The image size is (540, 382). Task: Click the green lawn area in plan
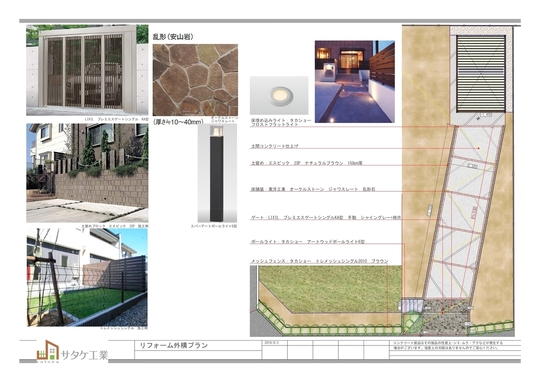[x=330, y=289]
